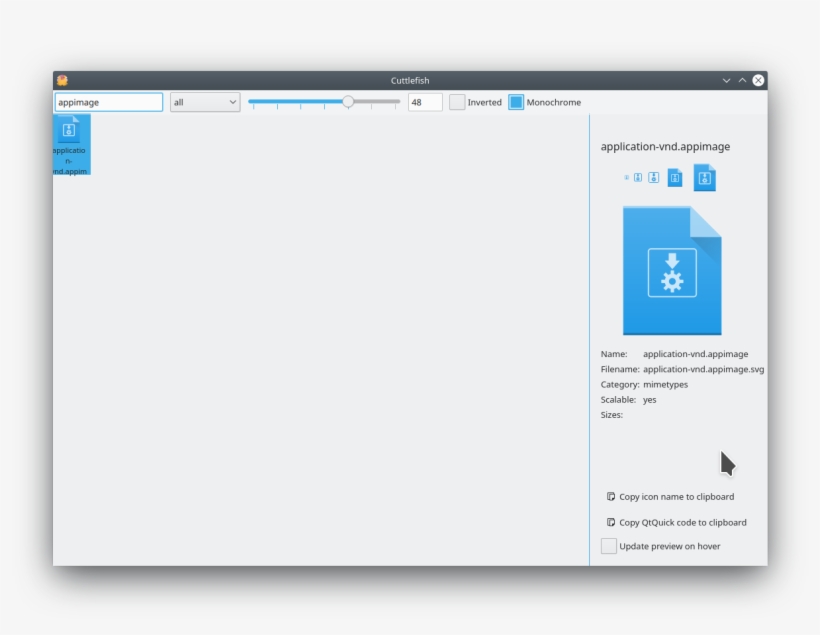Enable Update preview on hover
This screenshot has width=820, height=635.
[609, 546]
